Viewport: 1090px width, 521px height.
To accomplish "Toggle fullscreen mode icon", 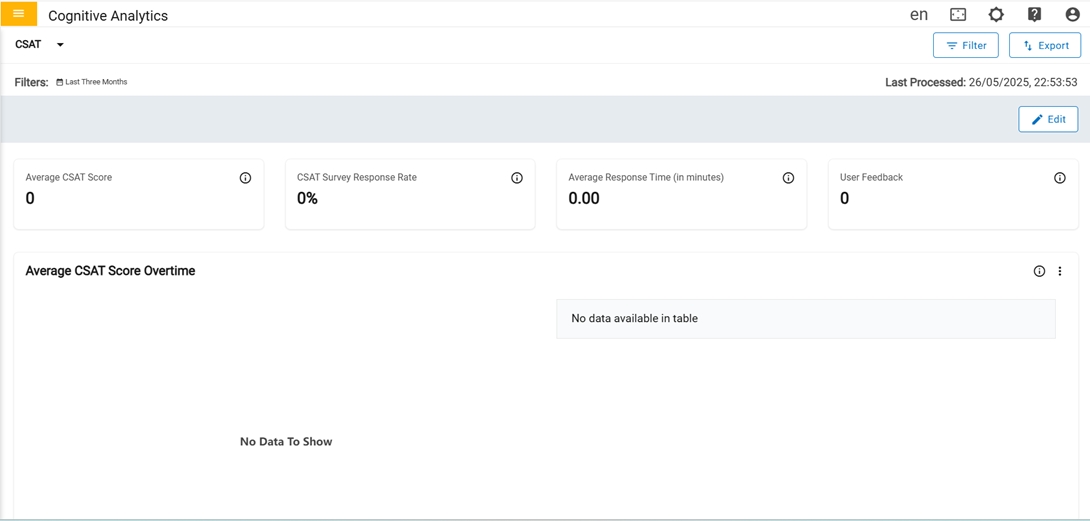I will (958, 15).
